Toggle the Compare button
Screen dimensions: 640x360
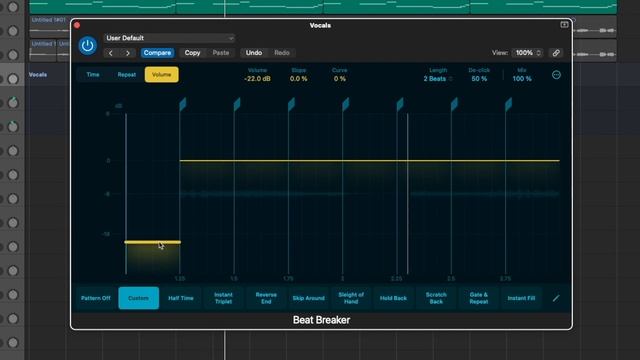[157, 53]
